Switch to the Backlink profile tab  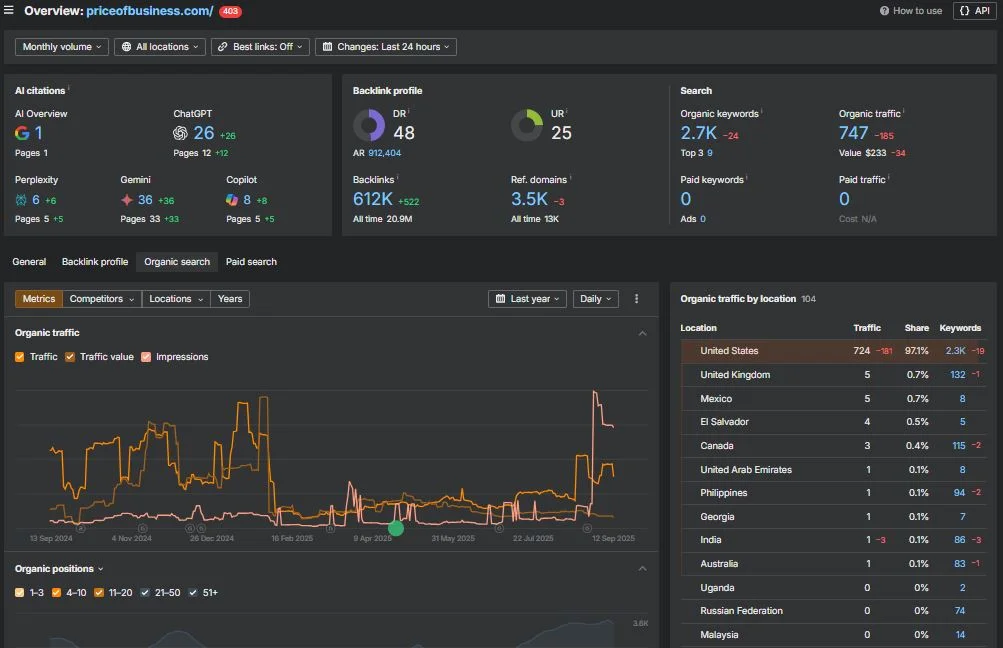pyautogui.click(x=95, y=262)
